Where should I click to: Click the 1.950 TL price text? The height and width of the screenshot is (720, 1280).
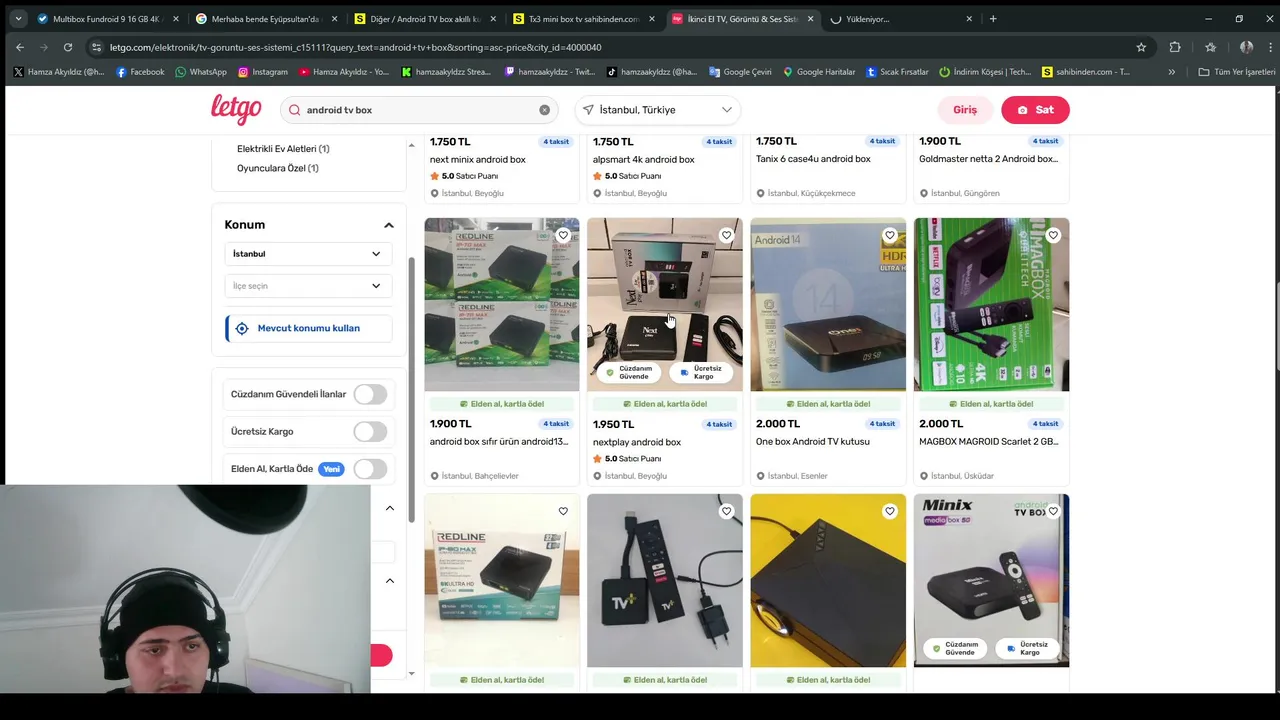[613, 424]
